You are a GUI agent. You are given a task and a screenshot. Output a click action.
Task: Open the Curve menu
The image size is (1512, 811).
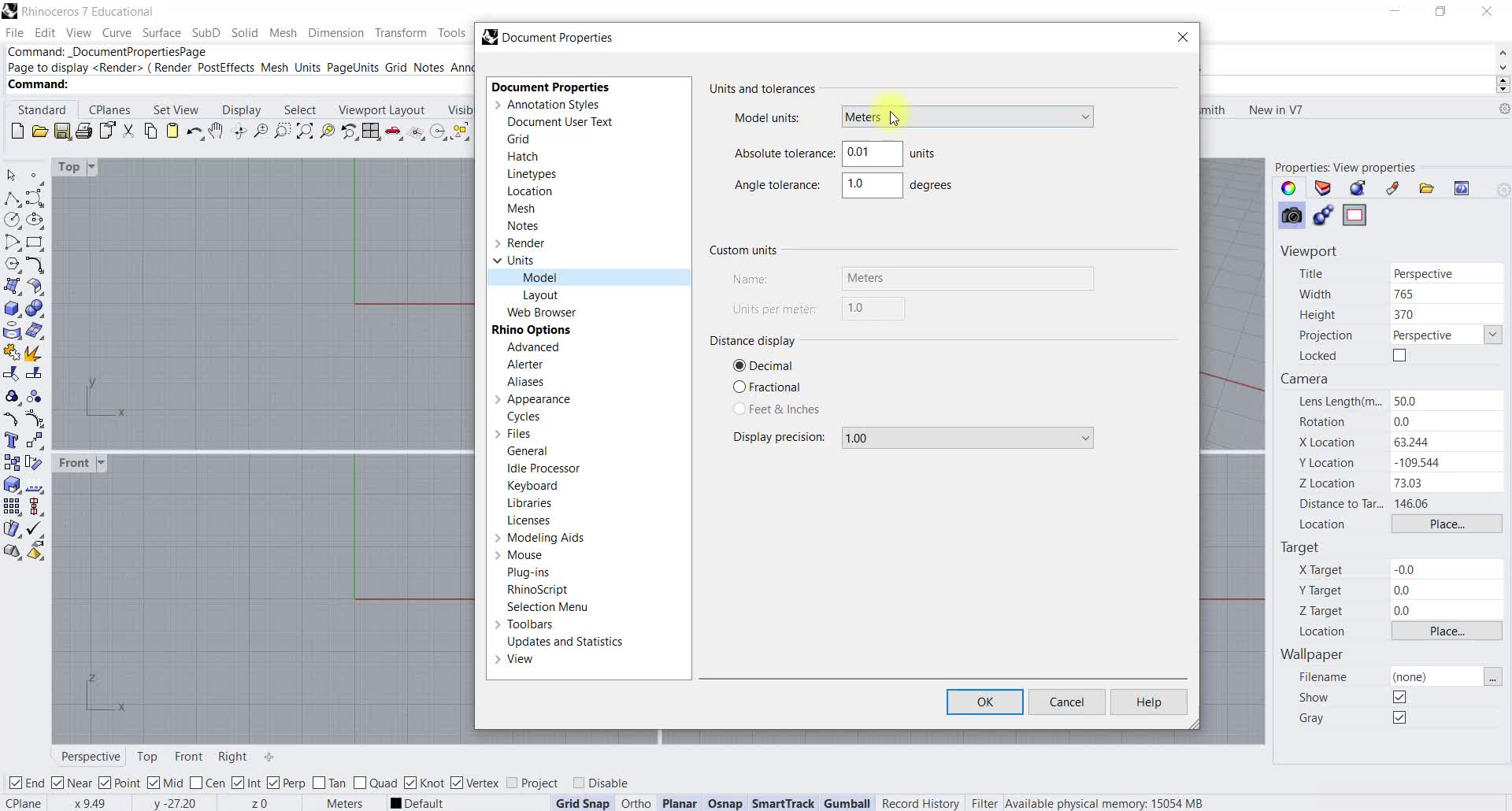117,33
